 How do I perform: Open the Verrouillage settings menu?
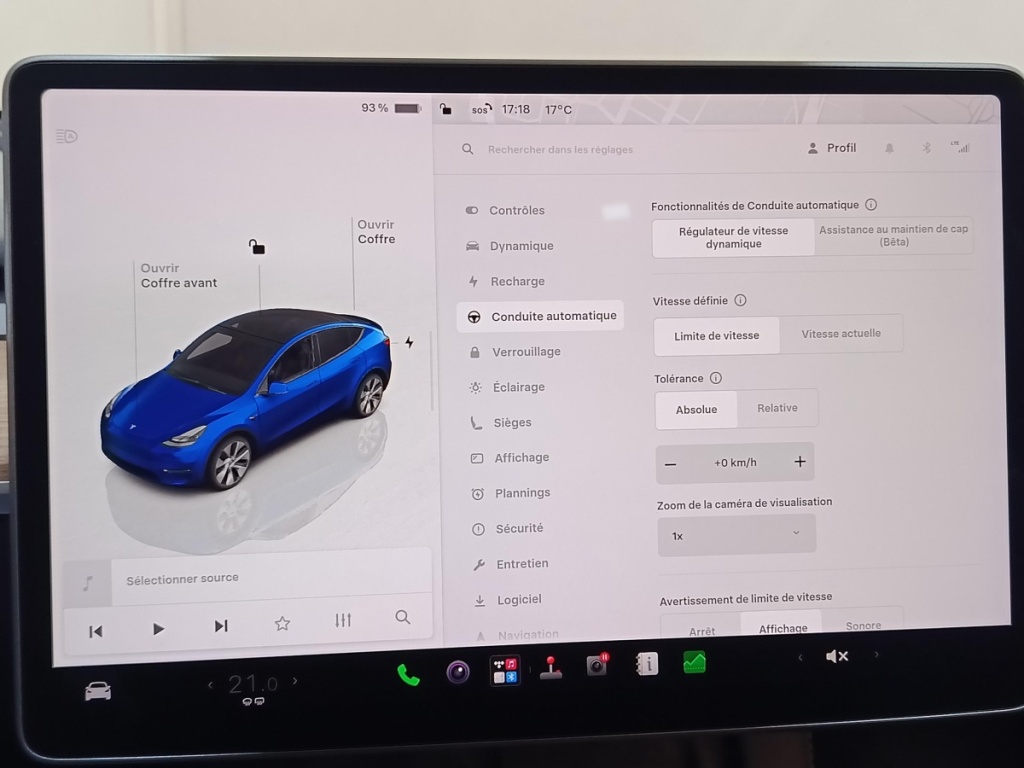point(515,352)
